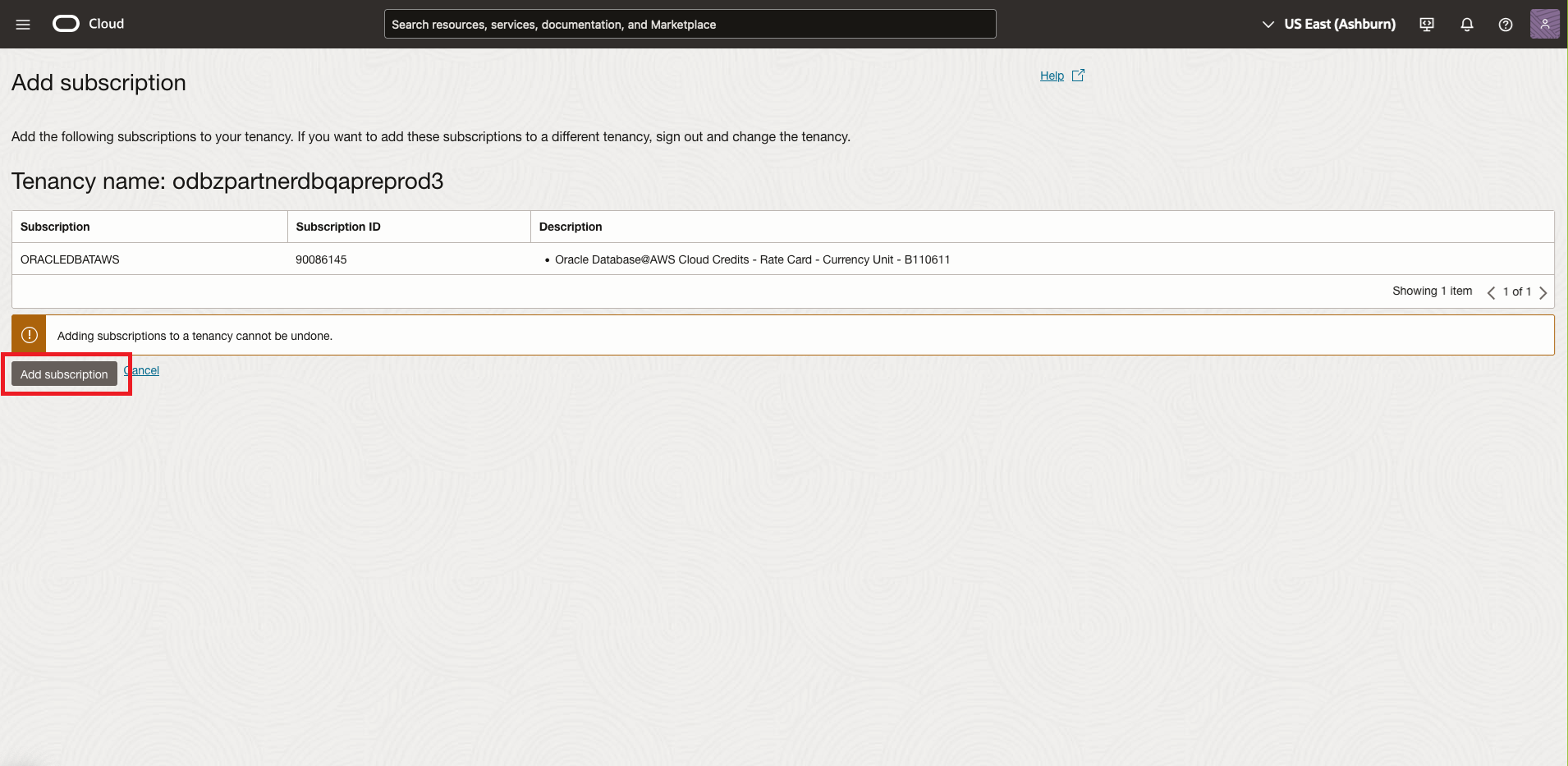The image size is (1568, 766).
Task: Open help via the question mark icon
Action: tap(1506, 25)
